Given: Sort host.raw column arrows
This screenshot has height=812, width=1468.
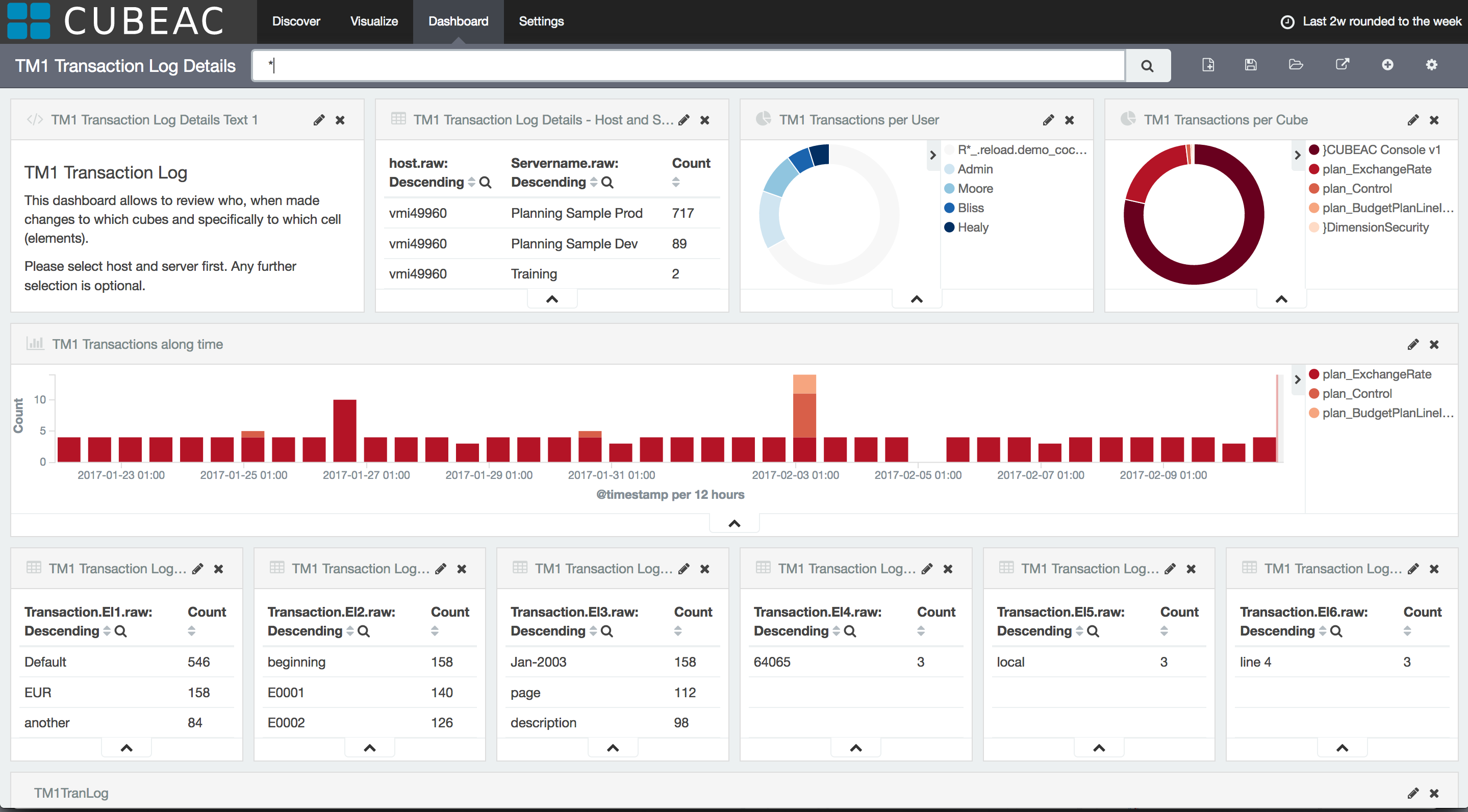Looking at the screenshot, I should (x=471, y=183).
